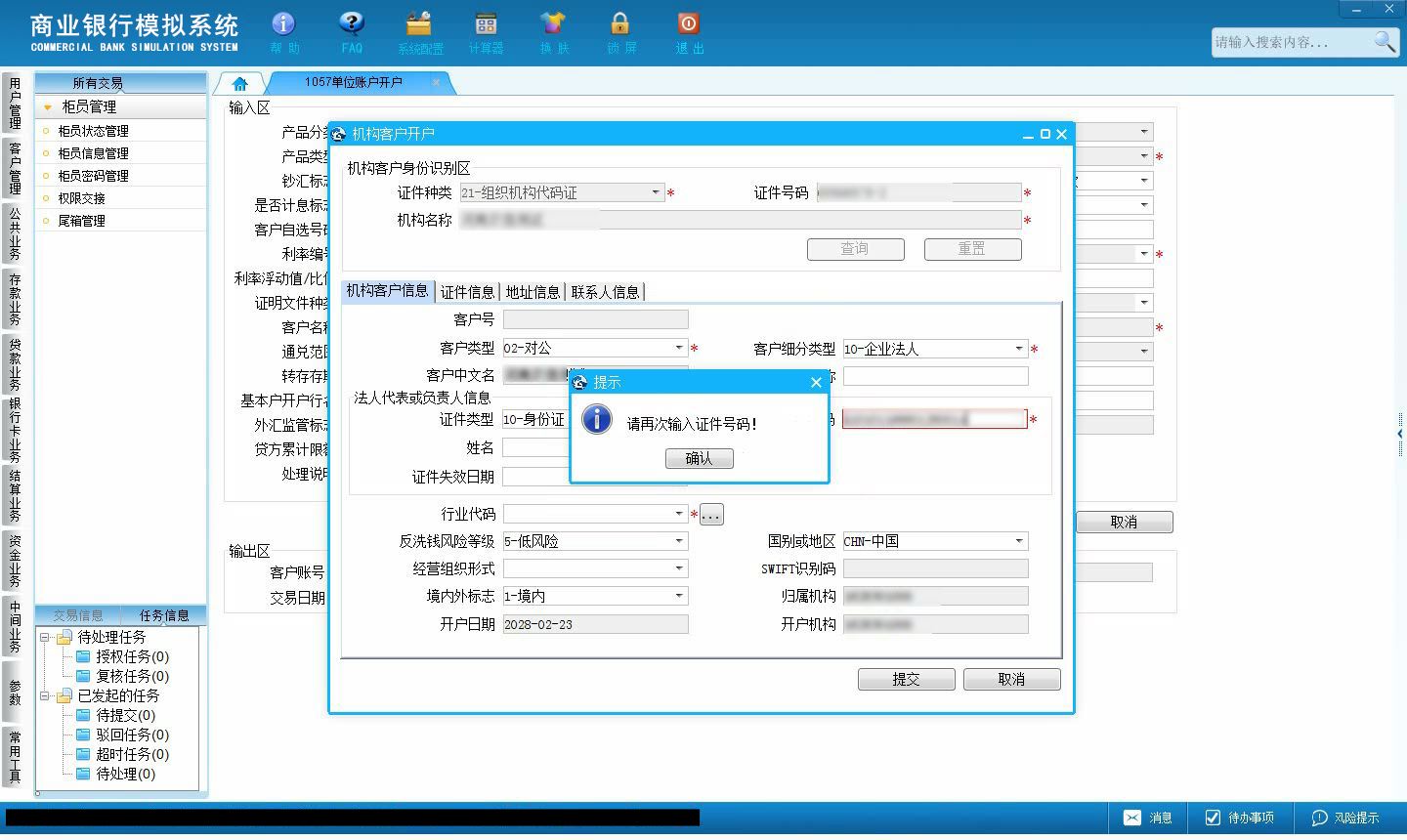Select 待处理(0) in task tree

tap(125, 774)
